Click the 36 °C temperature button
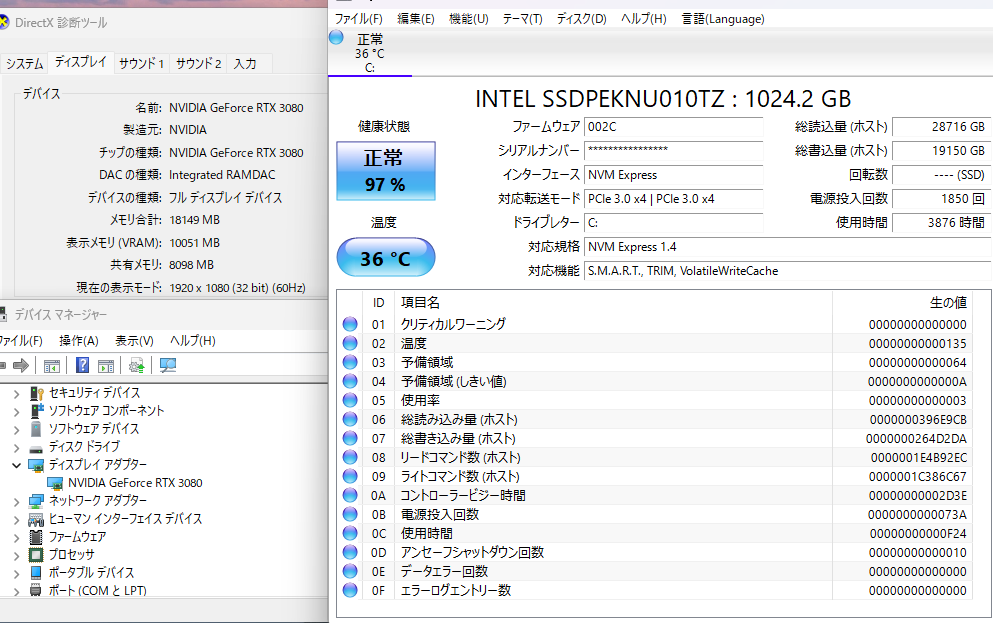The image size is (993, 623). [386, 257]
